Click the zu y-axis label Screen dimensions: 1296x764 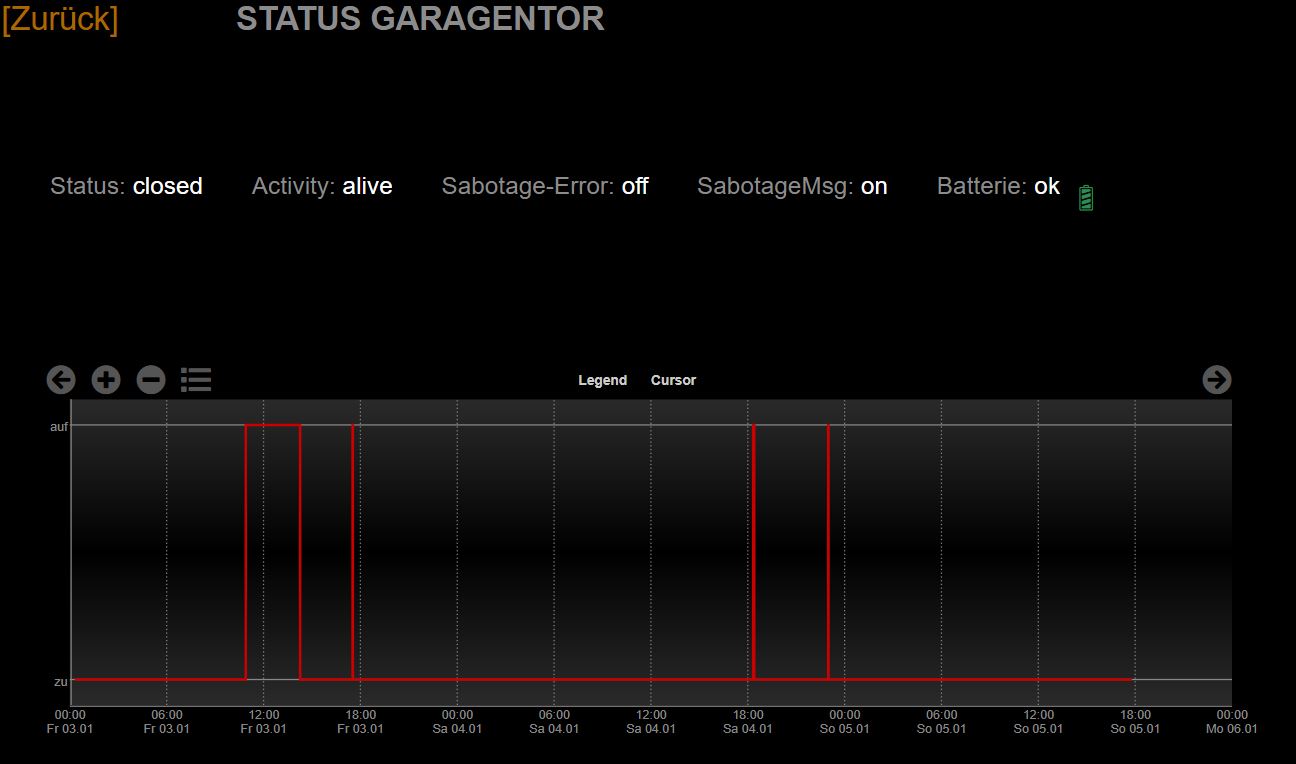(60, 681)
